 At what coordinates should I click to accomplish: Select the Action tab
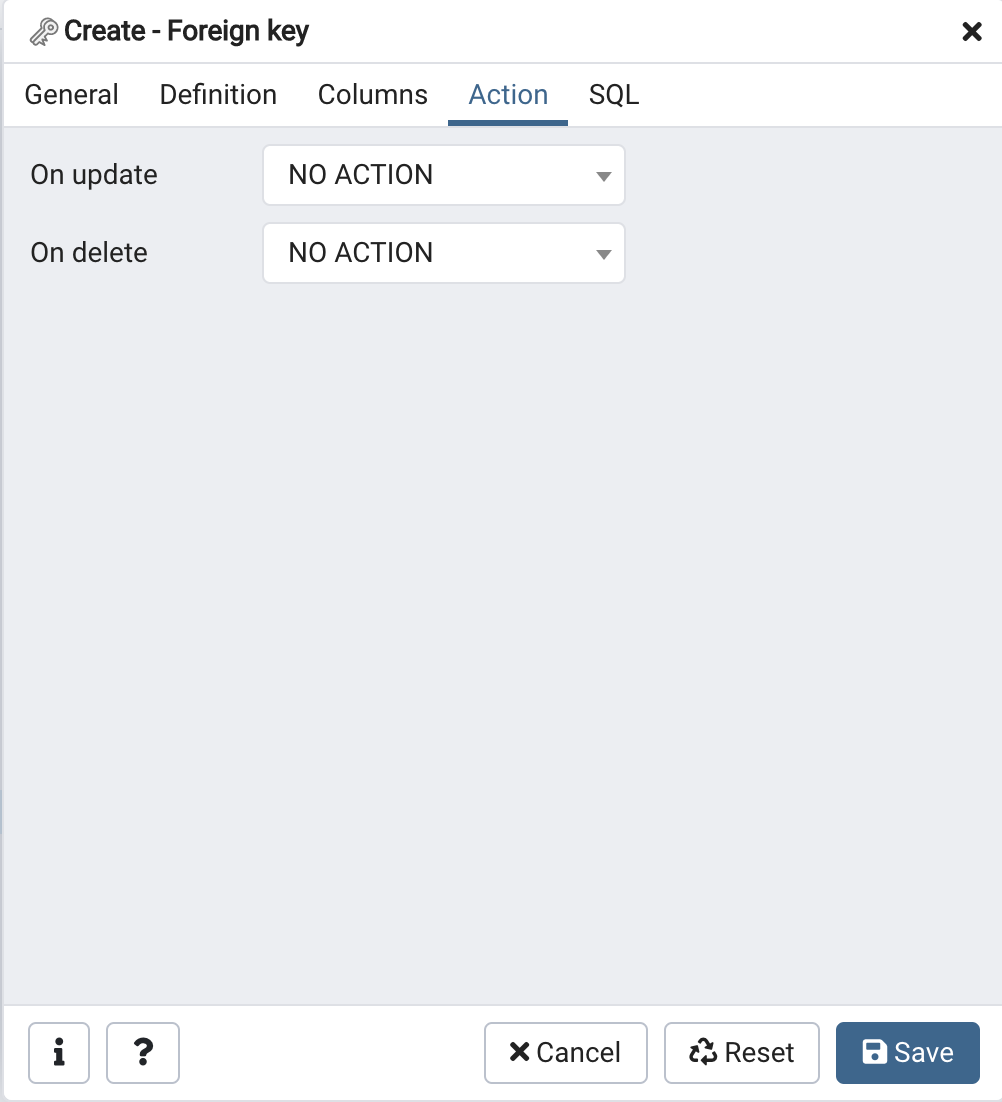pos(508,95)
